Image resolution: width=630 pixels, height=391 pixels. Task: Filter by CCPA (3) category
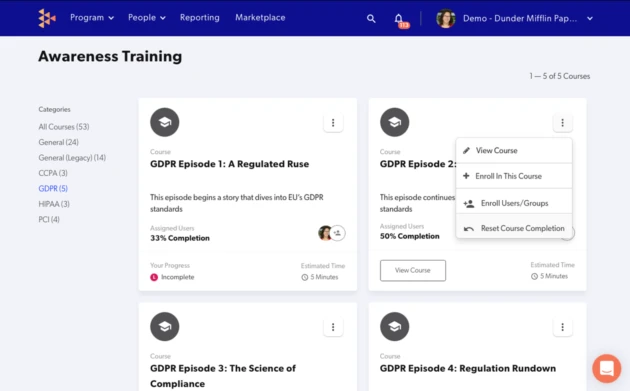tap(53, 173)
